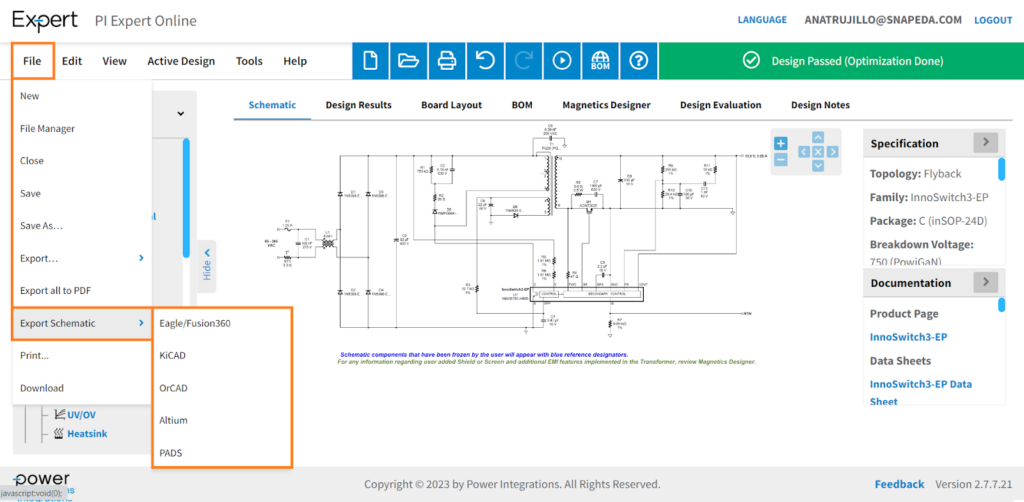The width and height of the screenshot is (1024, 502).
Task: Switch to the Design Notes tab
Action: (820, 104)
